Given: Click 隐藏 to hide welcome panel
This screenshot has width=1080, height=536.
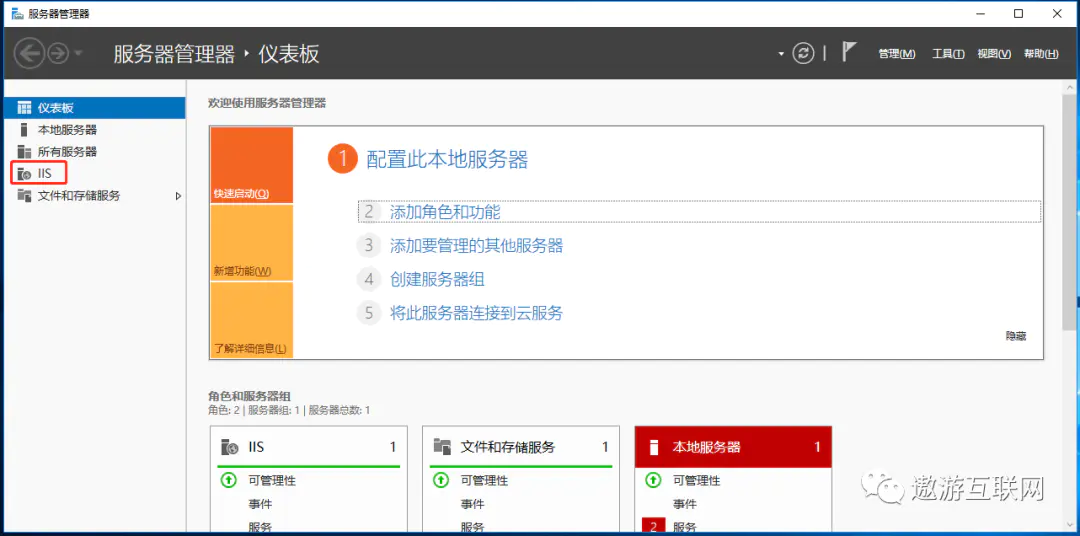Looking at the screenshot, I should [x=1016, y=336].
